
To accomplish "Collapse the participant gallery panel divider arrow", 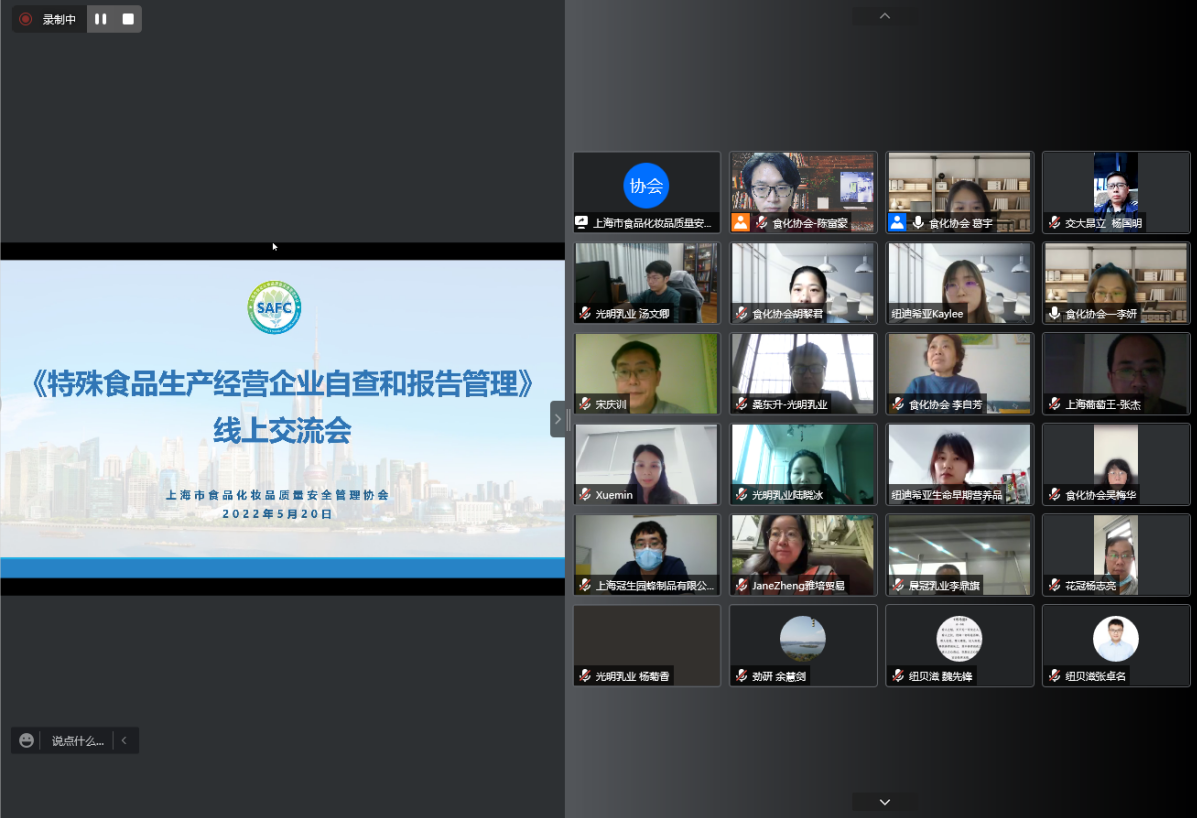I will pyautogui.click(x=558, y=419).
